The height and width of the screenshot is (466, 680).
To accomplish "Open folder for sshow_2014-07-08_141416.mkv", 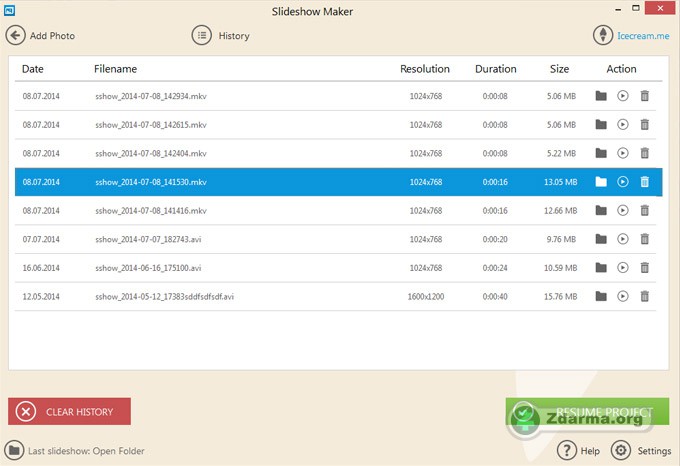I will 601,210.
